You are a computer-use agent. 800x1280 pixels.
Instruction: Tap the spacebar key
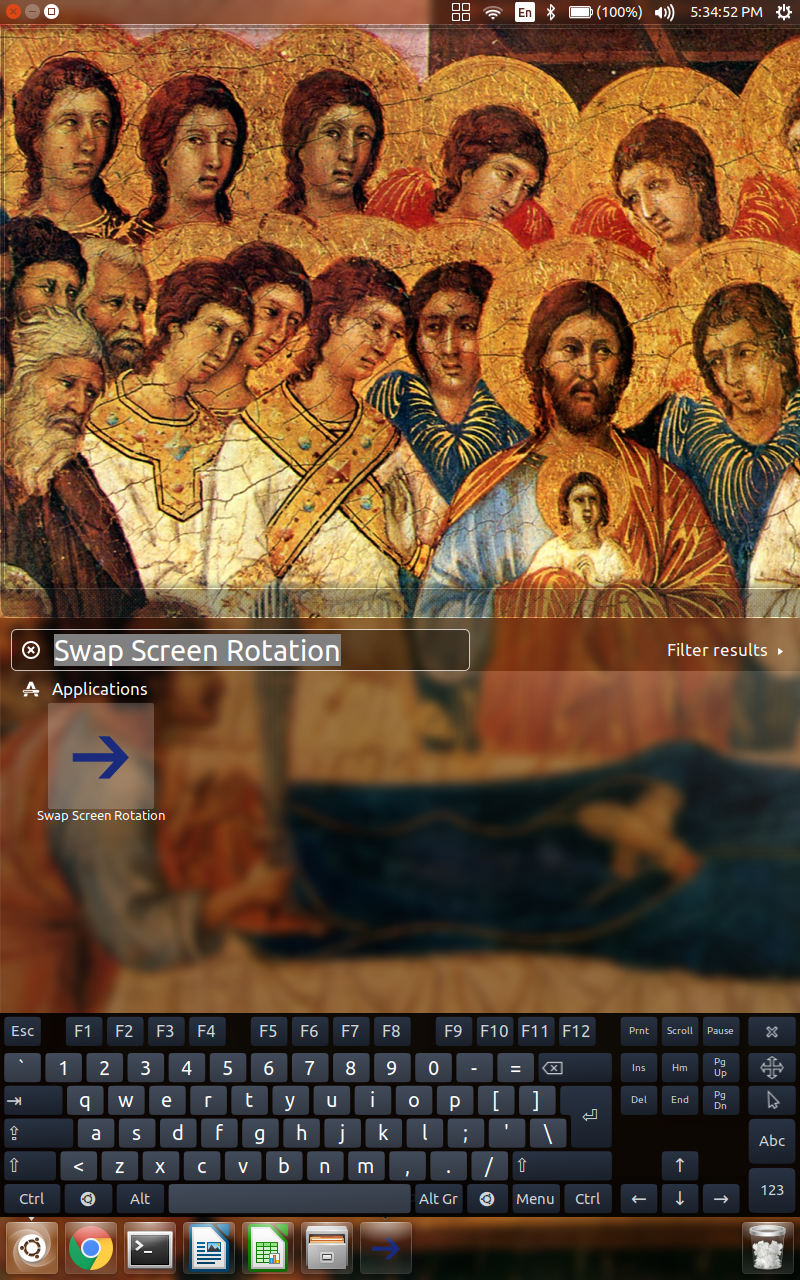click(289, 1199)
